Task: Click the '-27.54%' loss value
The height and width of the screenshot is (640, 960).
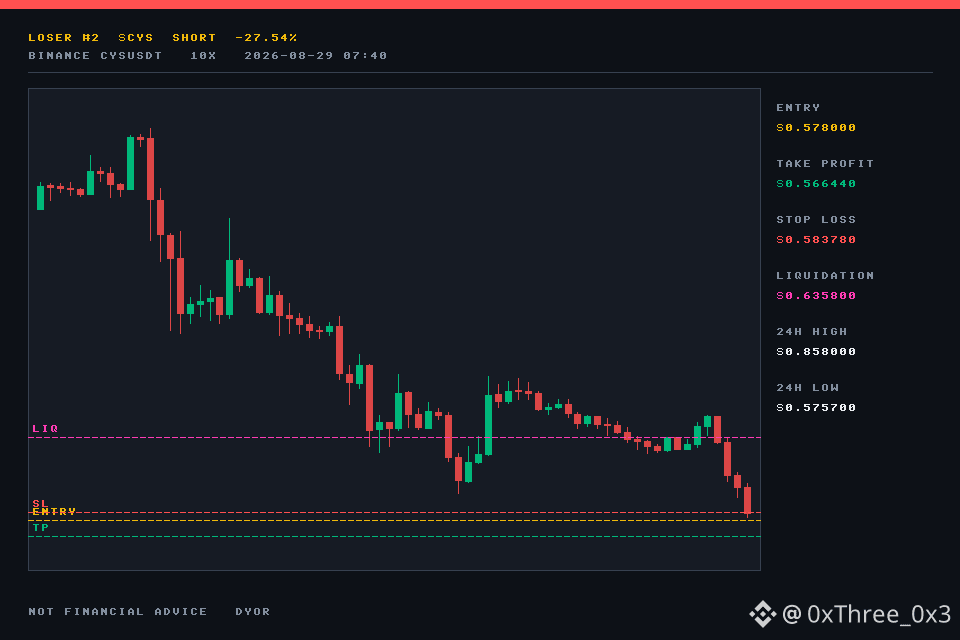Action: pos(266,37)
